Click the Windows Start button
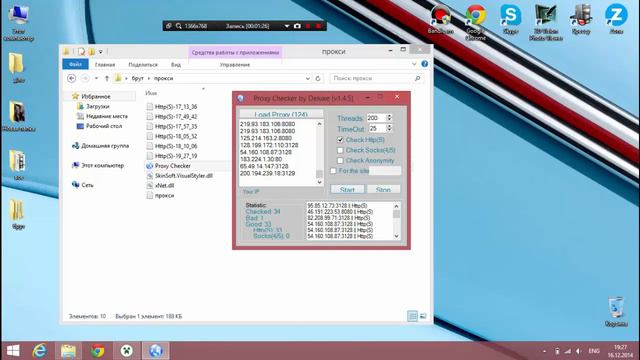 point(13,351)
